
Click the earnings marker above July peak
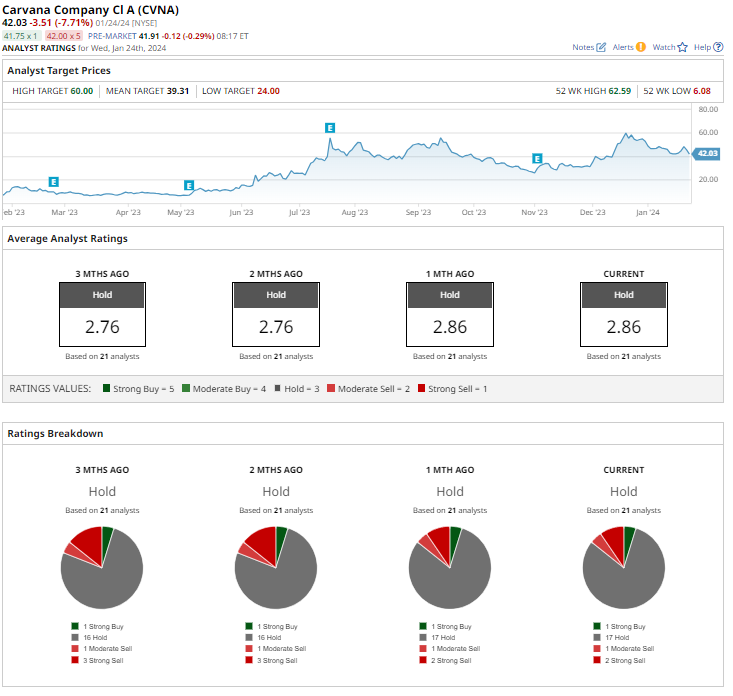point(330,128)
